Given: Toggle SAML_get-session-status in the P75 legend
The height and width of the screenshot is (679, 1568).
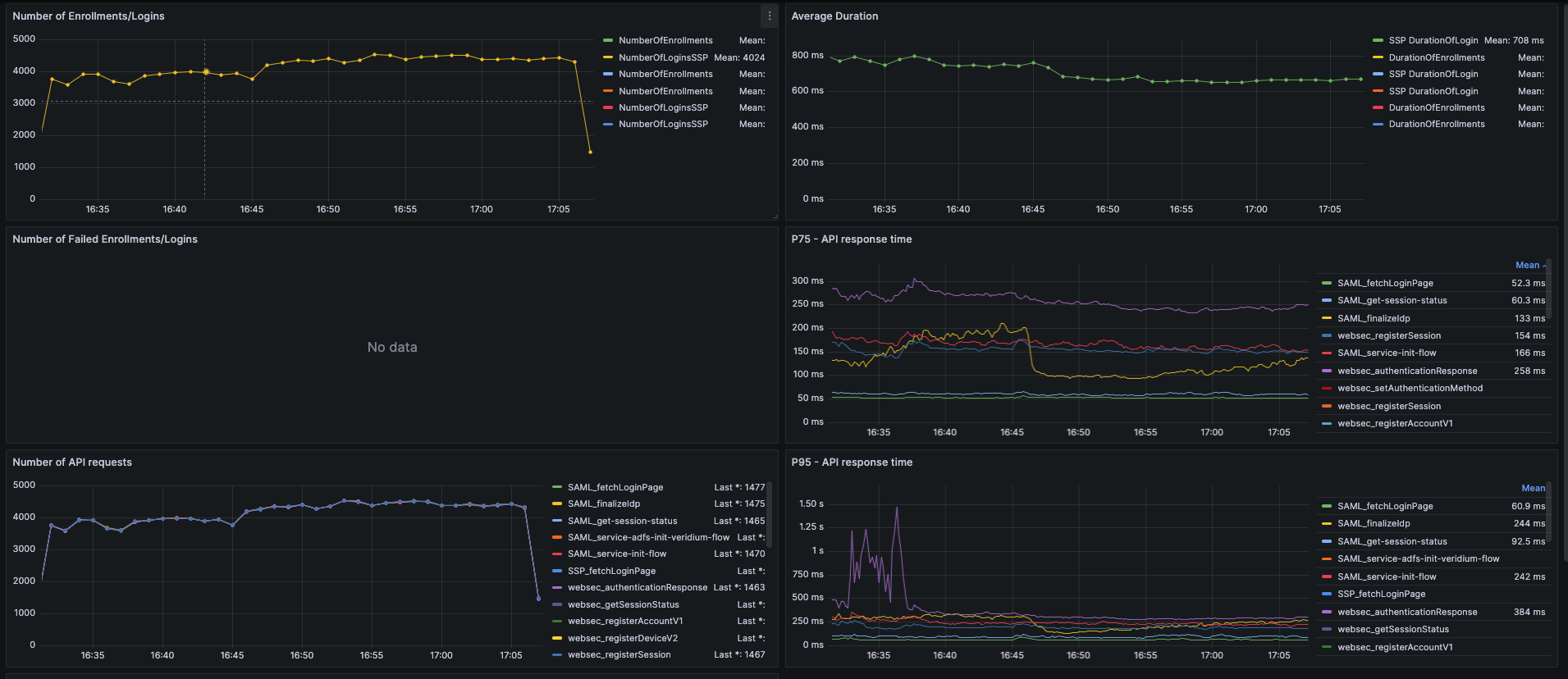Looking at the screenshot, I should point(1392,300).
